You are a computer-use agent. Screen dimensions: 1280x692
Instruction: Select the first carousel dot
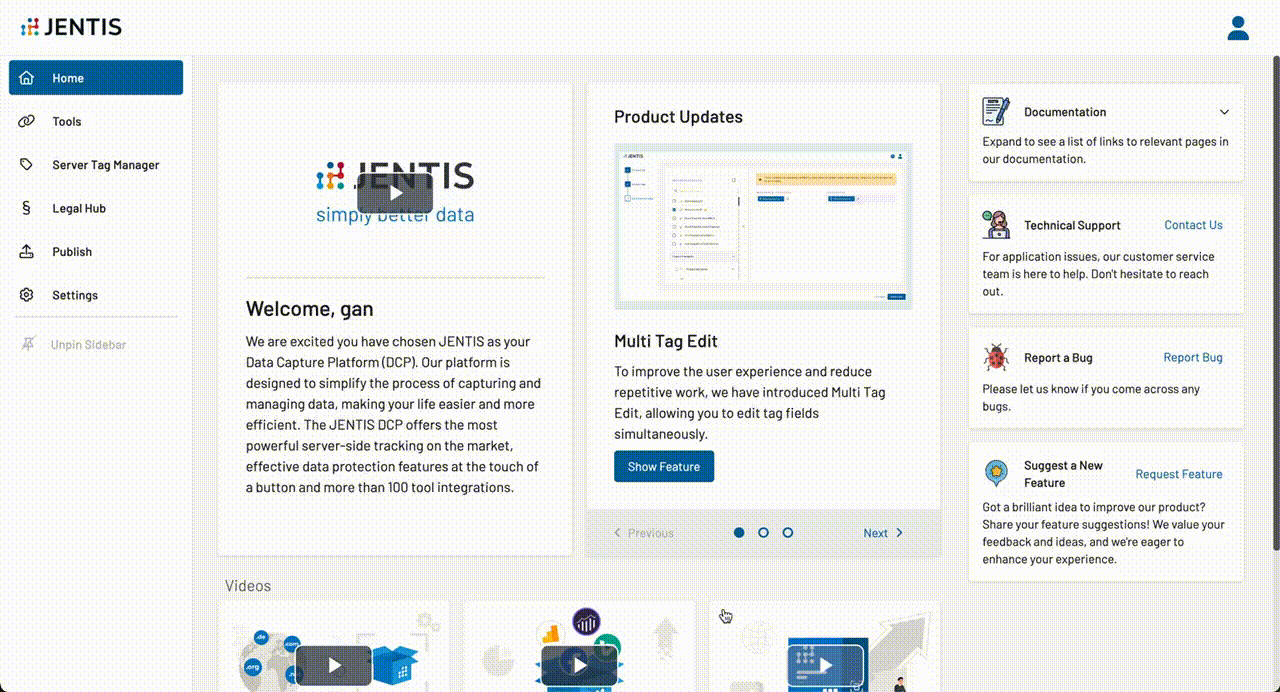pyautogui.click(x=739, y=533)
